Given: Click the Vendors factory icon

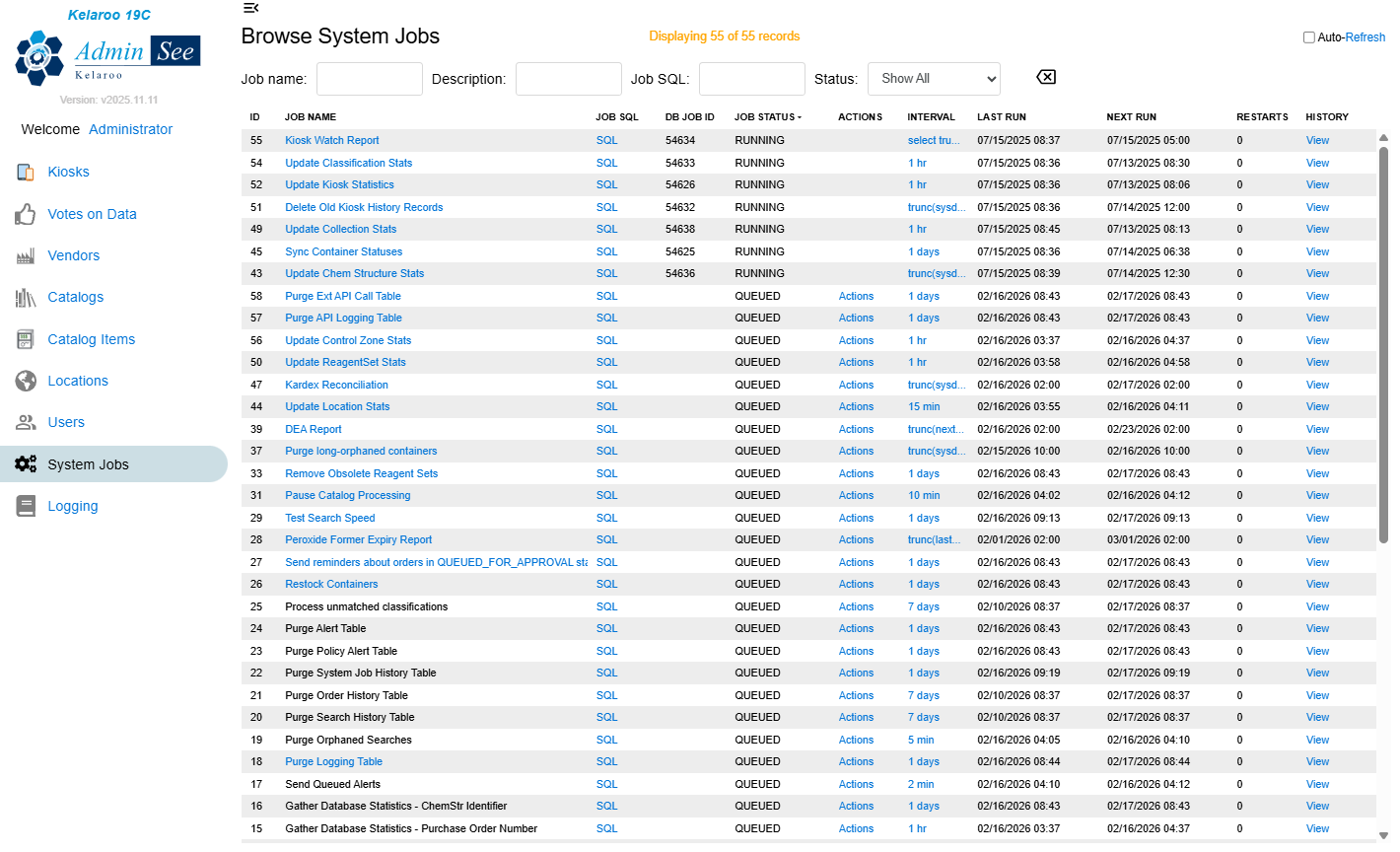Looking at the screenshot, I should (x=26, y=255).
